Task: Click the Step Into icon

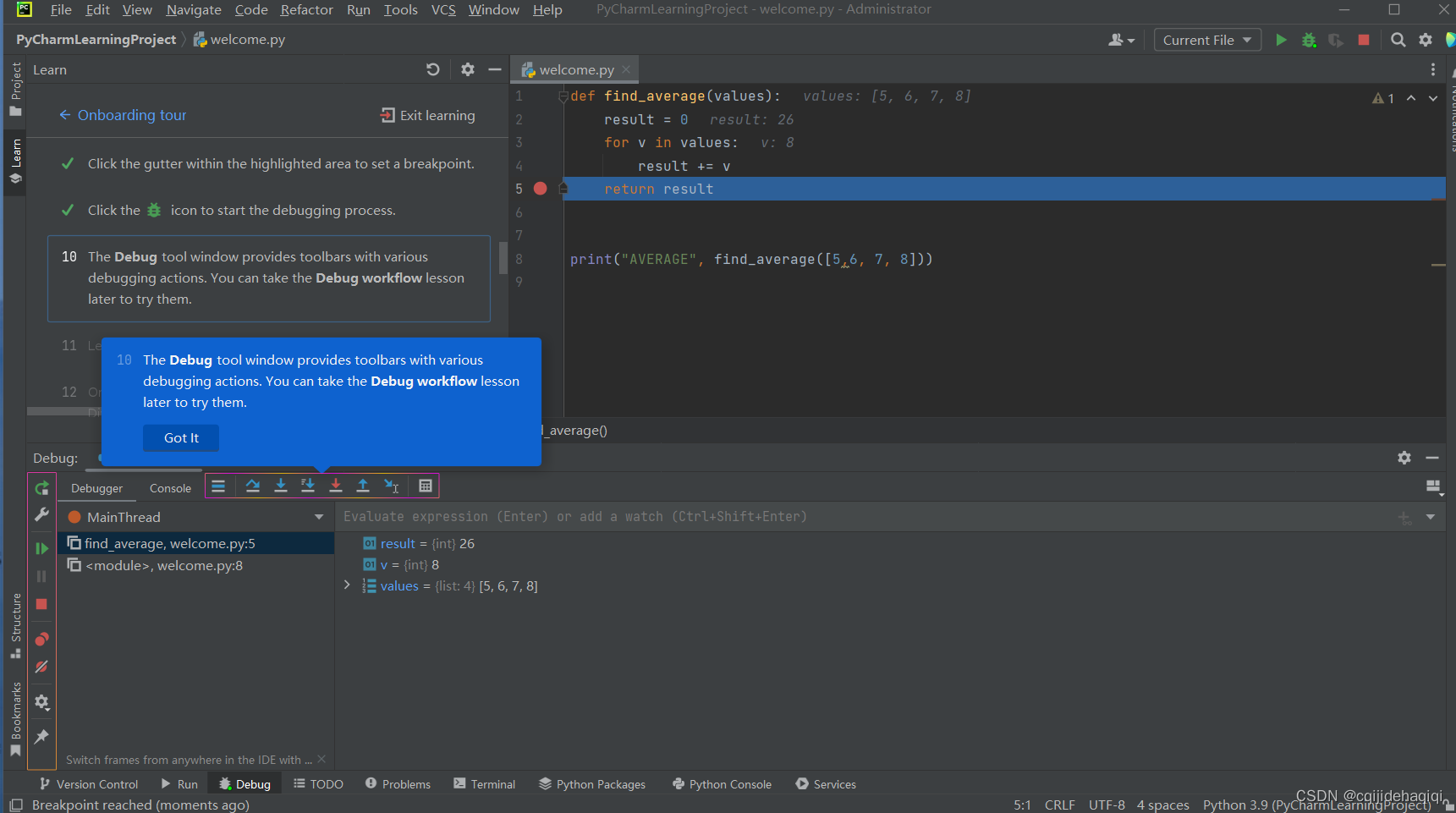Action: 281,486
